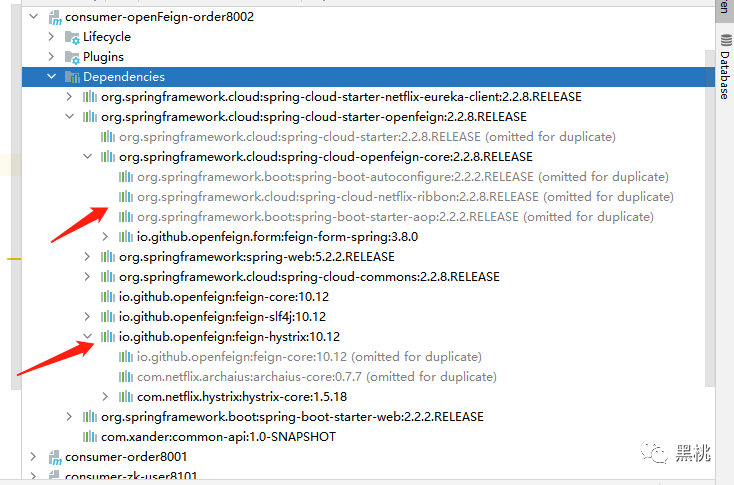The image size is (734, 485).
Task: Collapse feign-hystrix:10.12 dependency
Action: pos(88,337)
